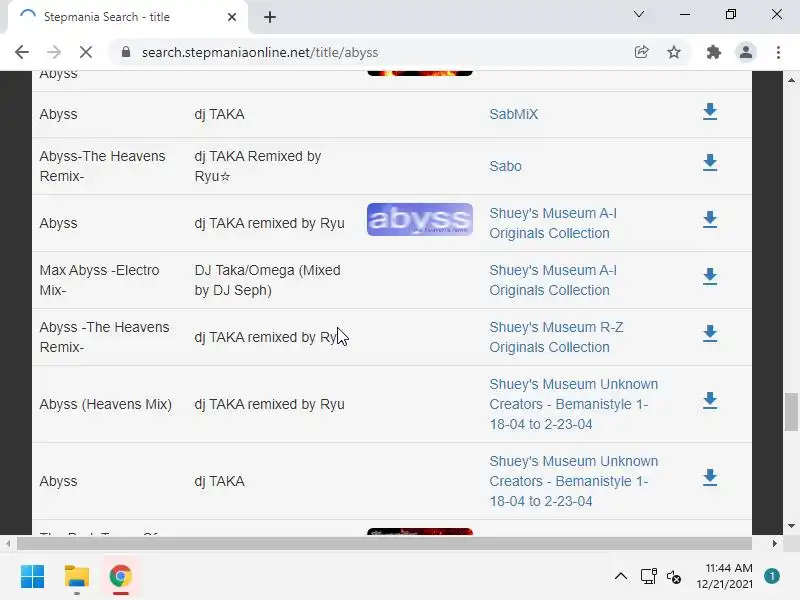Open the notification center badge
Viewport: 800px width, 600px height.
pos(772,576)
